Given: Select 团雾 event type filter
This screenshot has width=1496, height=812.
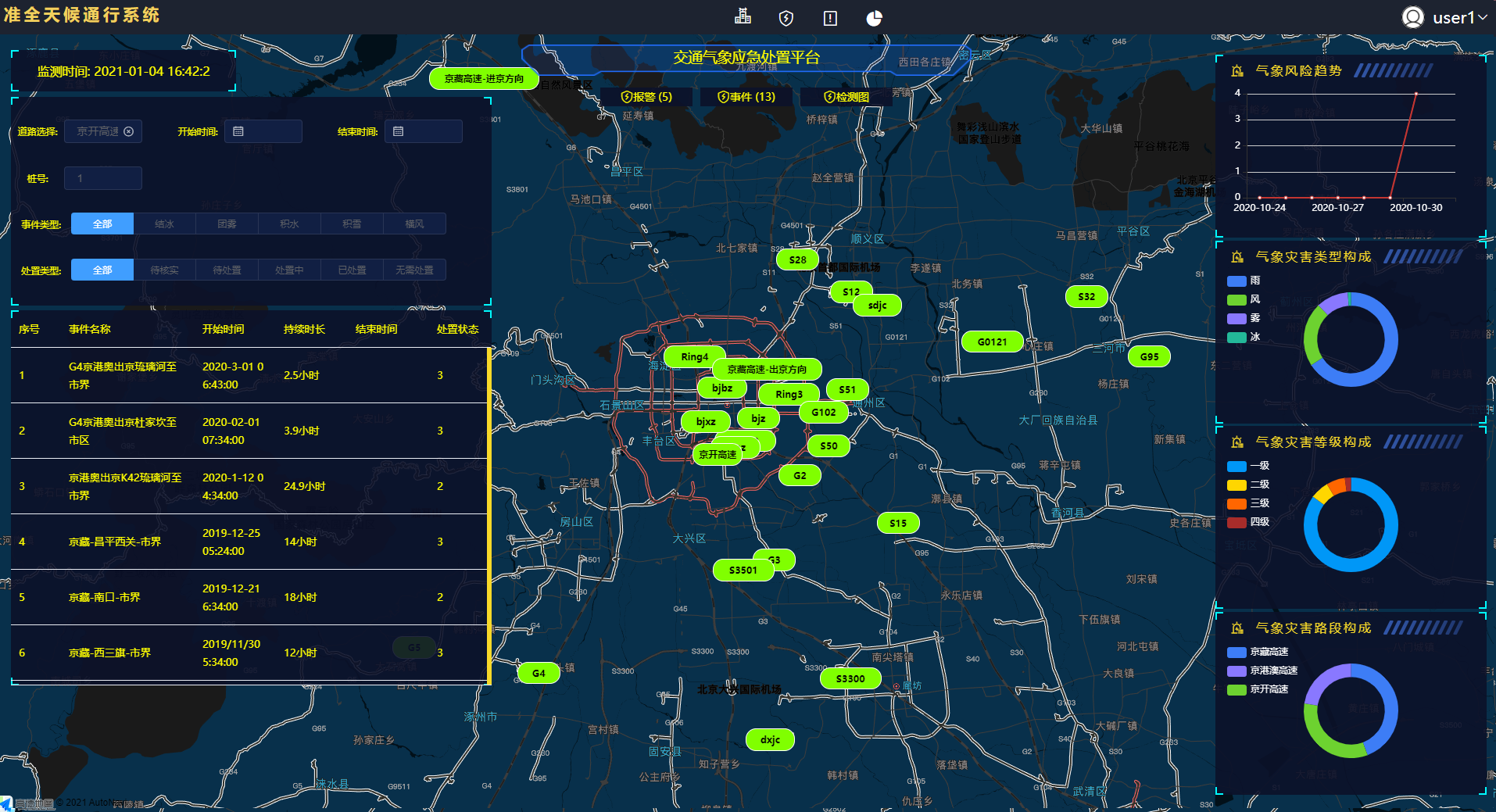Looking at the screenshot, I should (x=227, y=224).
